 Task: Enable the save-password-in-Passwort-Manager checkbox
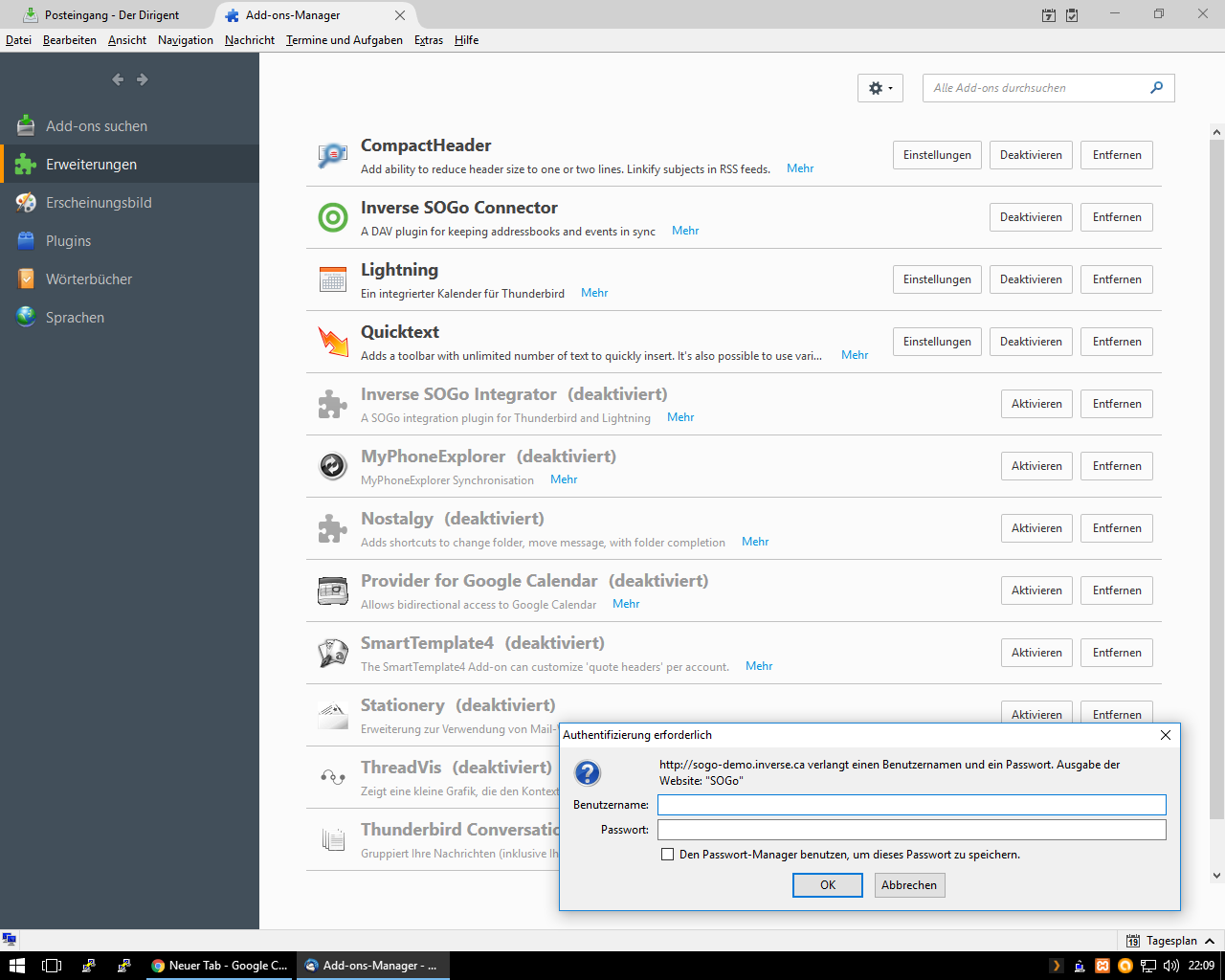668,855
